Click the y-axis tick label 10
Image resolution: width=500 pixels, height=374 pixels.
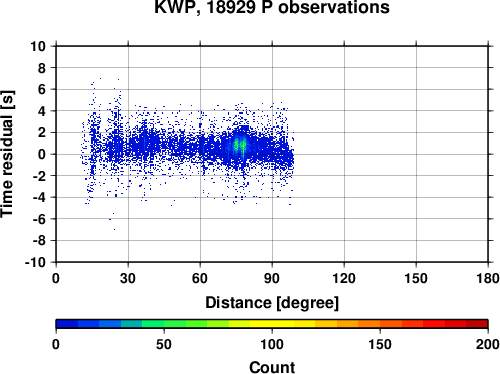click(x=38, y=46)
